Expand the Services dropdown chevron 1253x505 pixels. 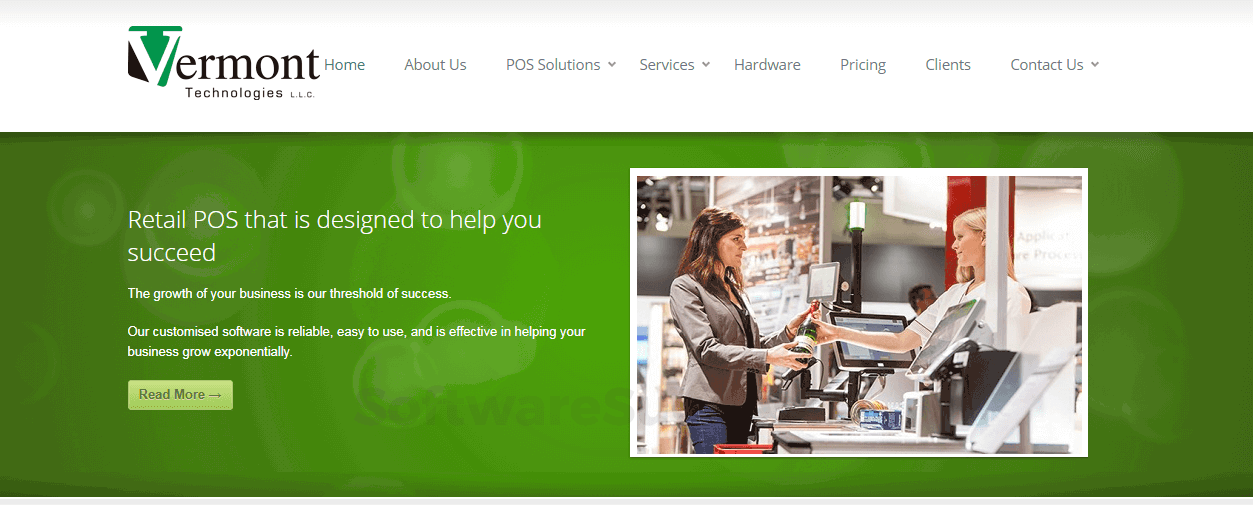point(706,64)
